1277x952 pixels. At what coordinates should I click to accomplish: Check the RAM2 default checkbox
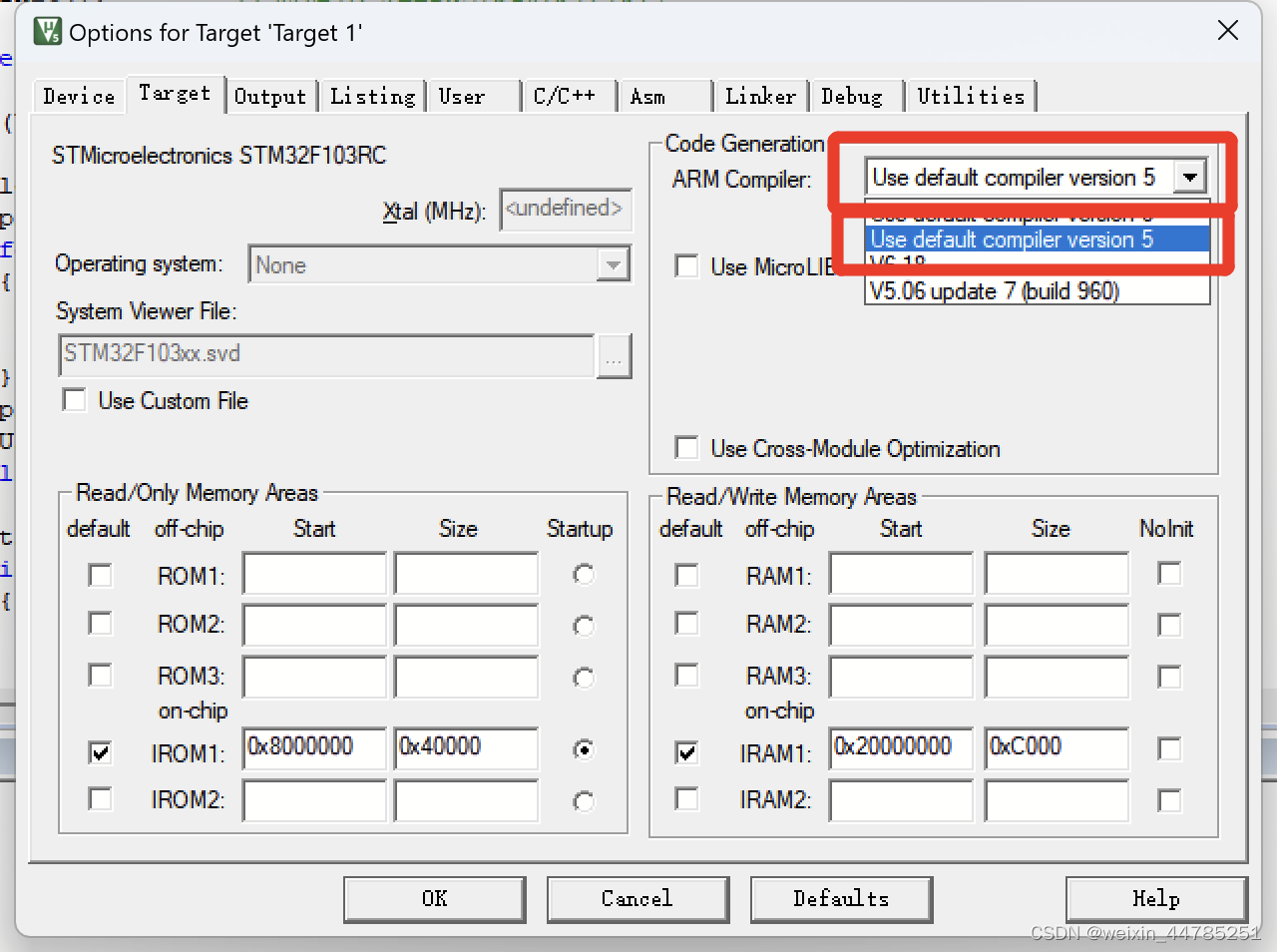click(x=686, y=624)
